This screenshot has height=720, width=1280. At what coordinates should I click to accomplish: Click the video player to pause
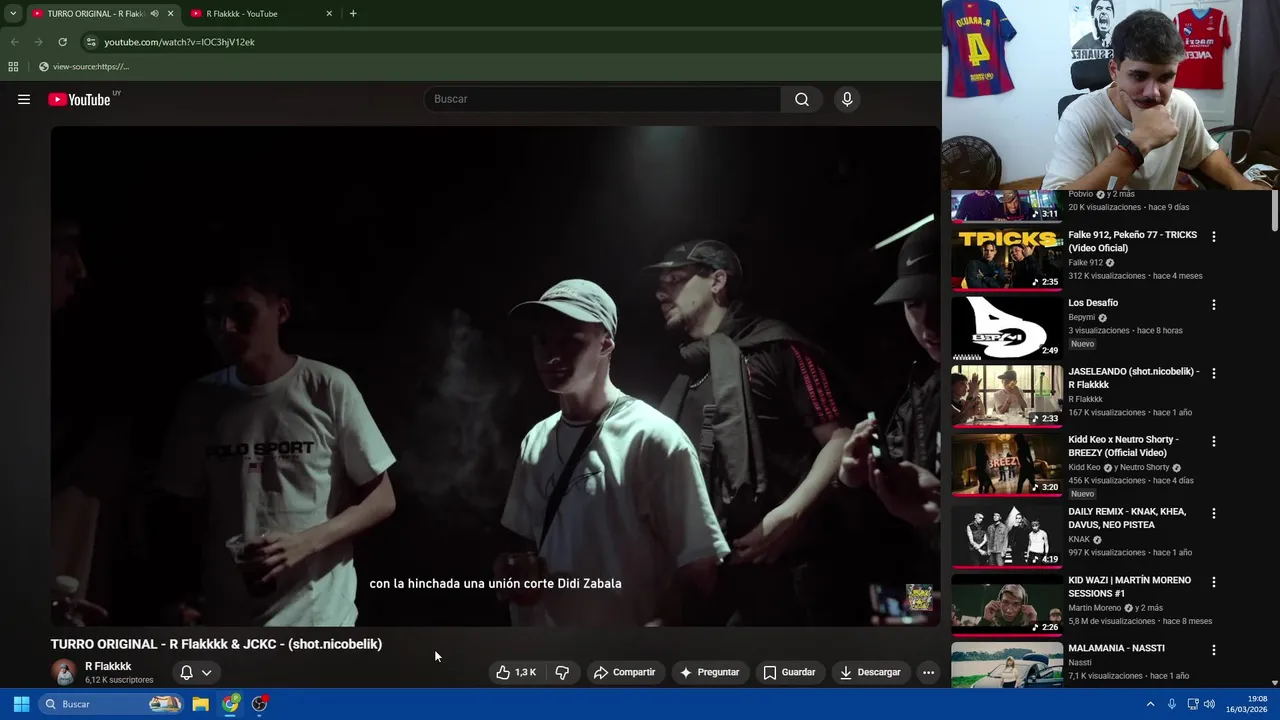pos(495,375)
